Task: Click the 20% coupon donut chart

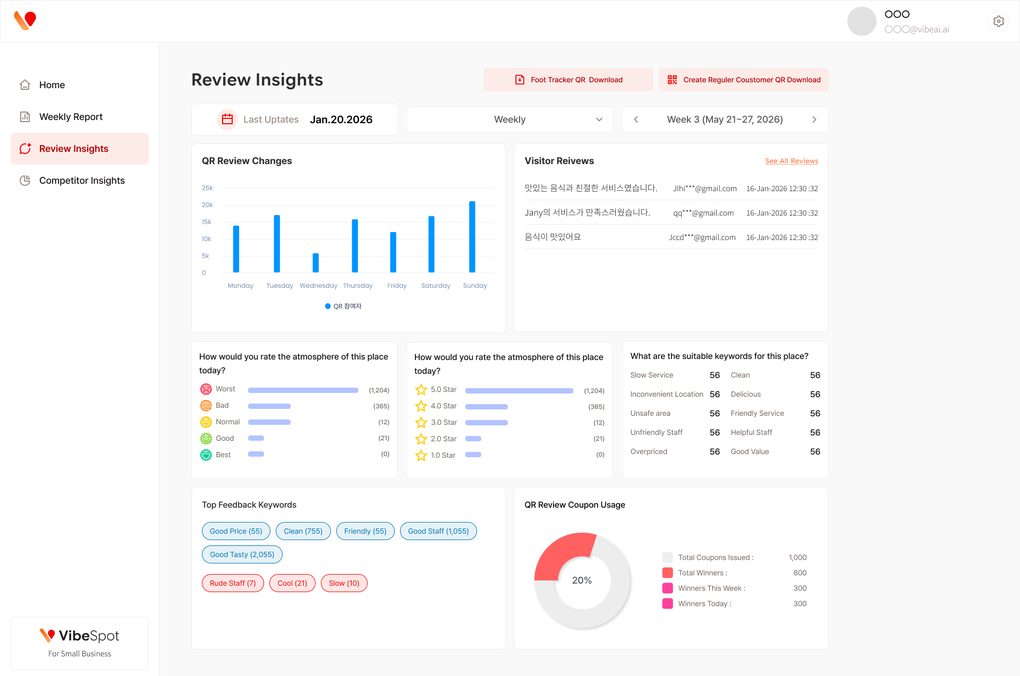Action: [x=582, y=580]
